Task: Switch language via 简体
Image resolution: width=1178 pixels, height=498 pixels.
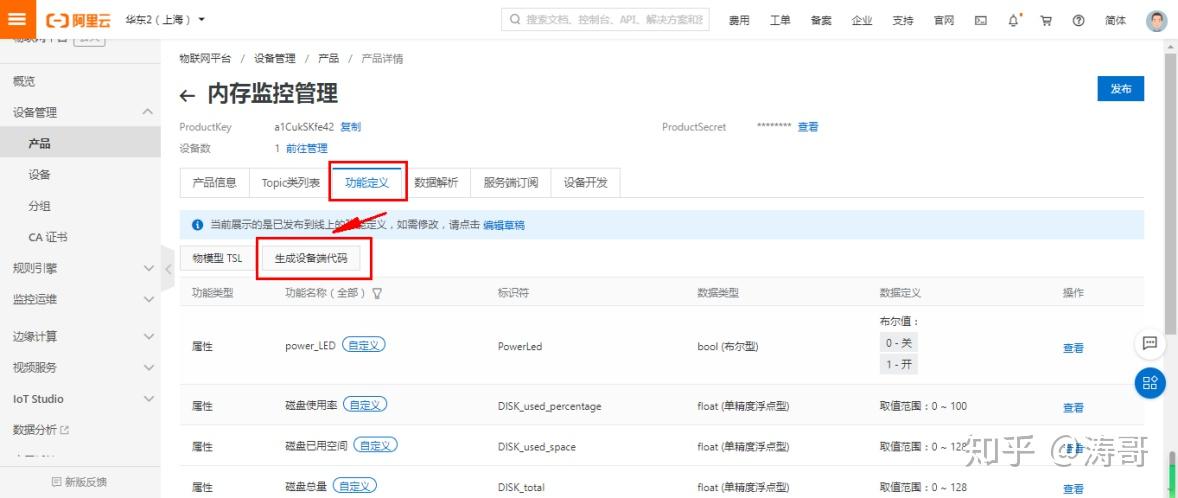Action: pos(1116,20)
